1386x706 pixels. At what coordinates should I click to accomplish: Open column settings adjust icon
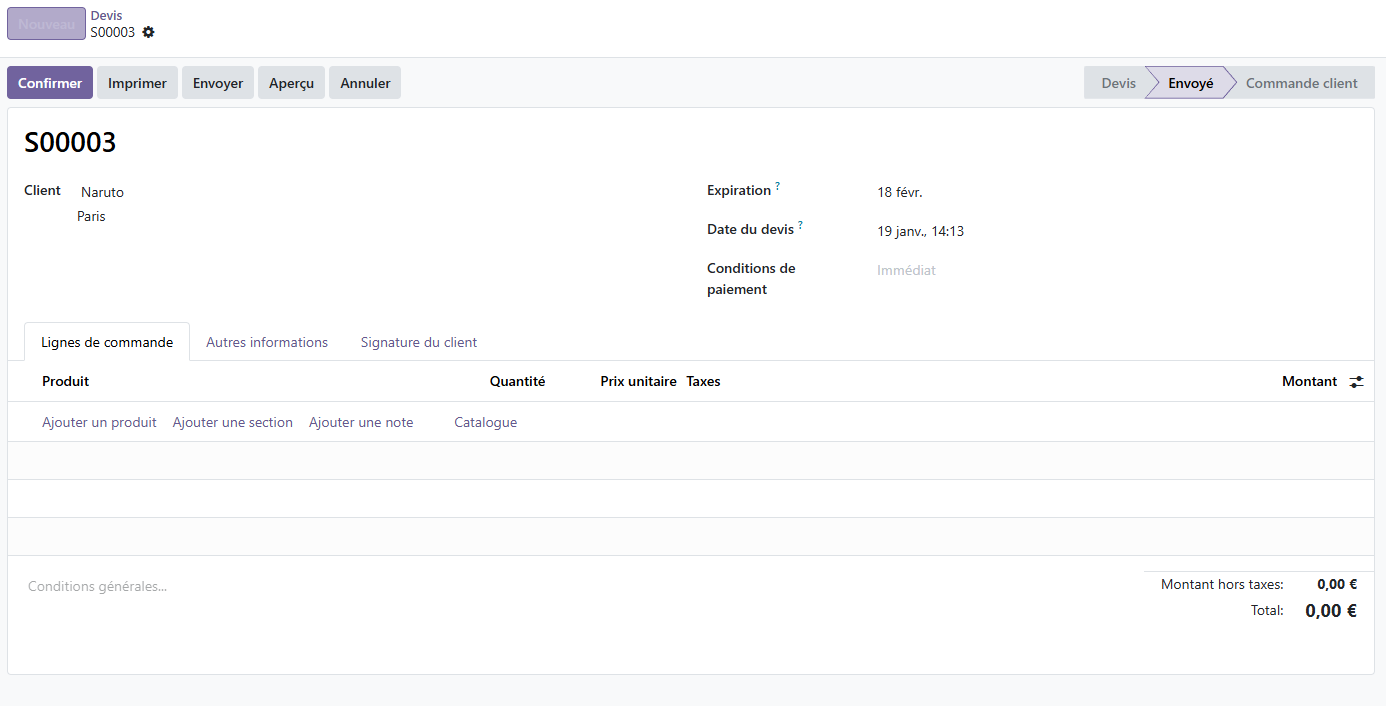click(1356, 382)
